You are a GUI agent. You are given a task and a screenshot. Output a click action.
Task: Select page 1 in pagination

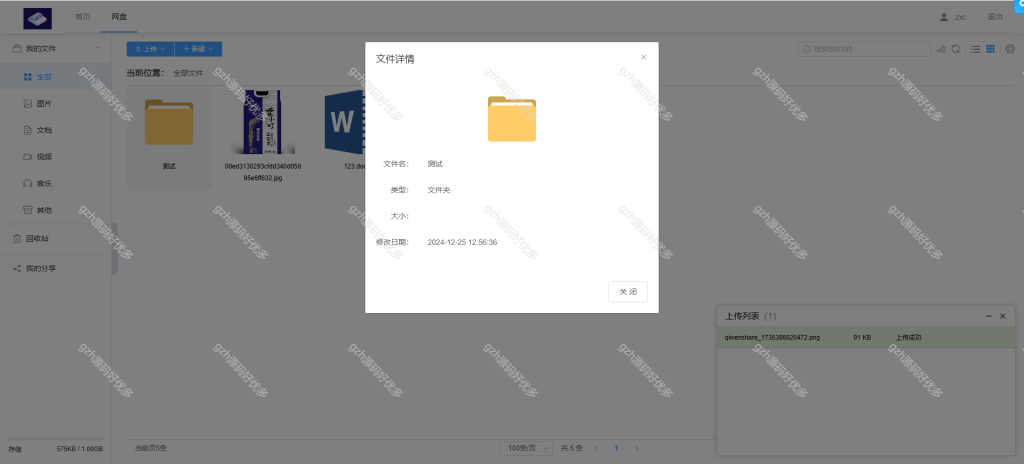(616, 448)
